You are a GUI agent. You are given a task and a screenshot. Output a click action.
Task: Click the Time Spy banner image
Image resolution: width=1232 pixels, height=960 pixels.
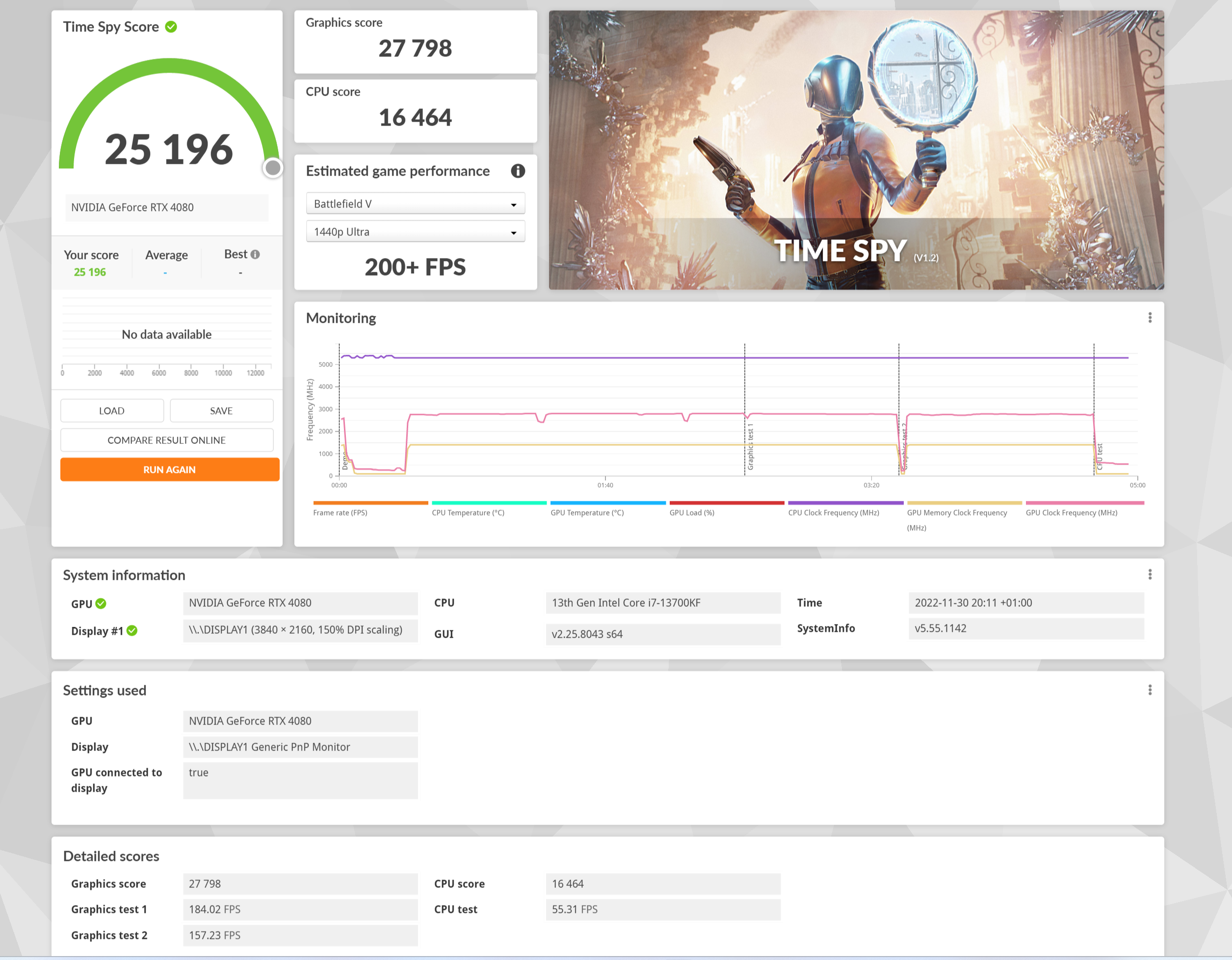[x=856, y=150]
